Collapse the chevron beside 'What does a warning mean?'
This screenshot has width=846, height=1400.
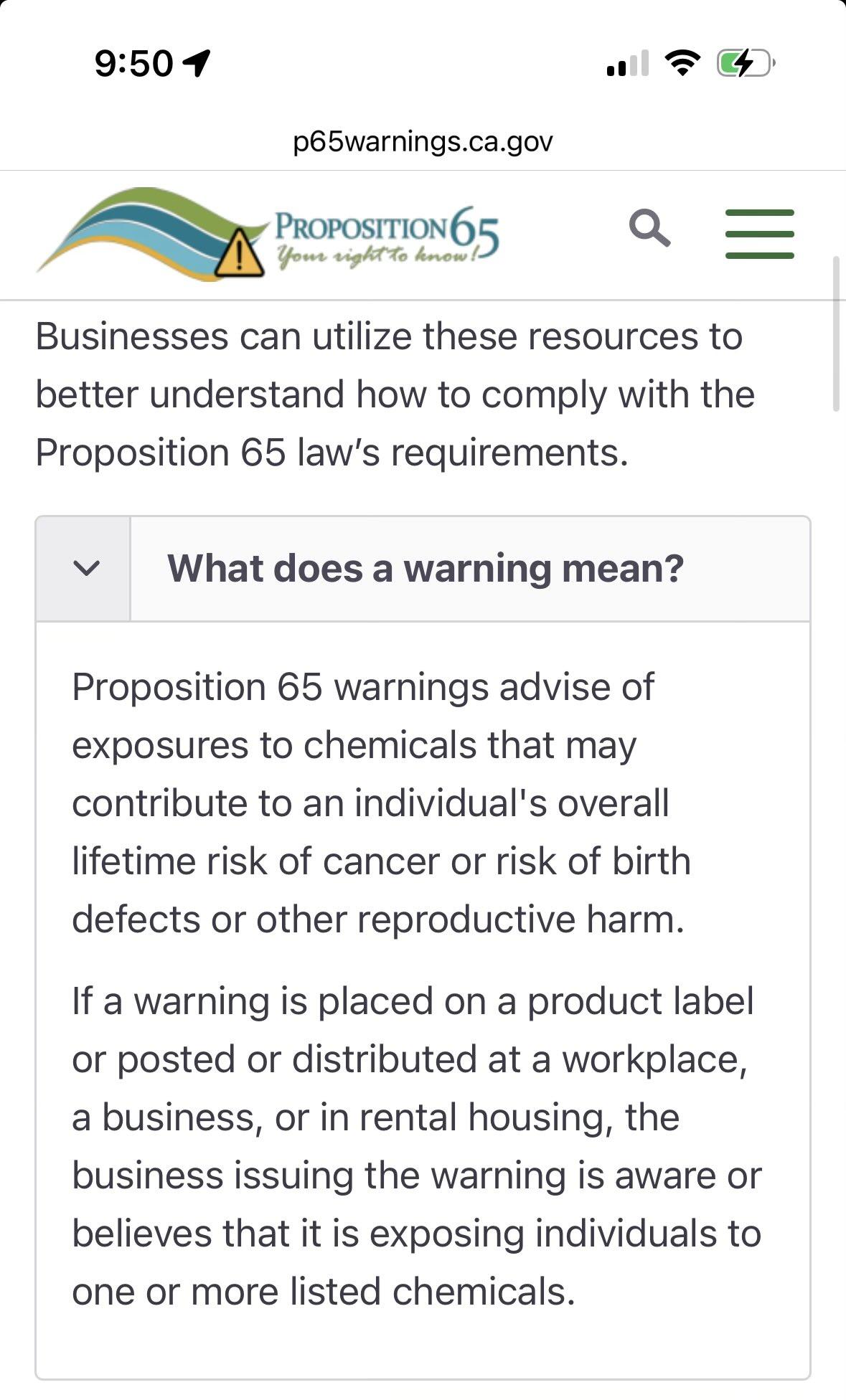[x=85, y=569]
